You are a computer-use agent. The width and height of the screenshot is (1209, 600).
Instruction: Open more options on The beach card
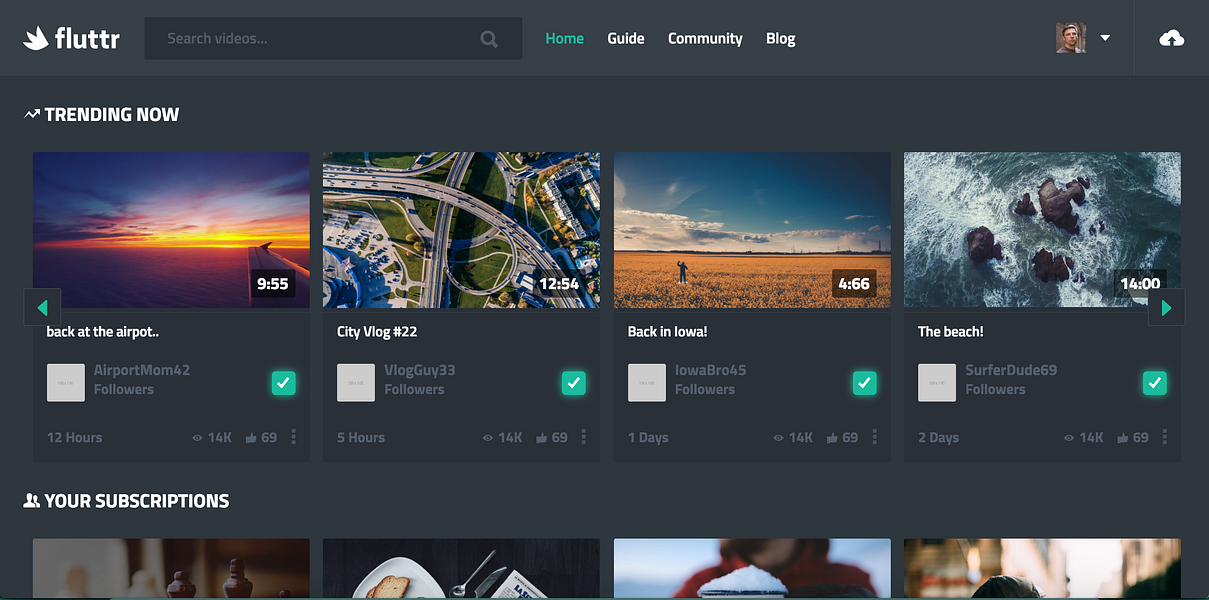click(x=1164, y=437)
